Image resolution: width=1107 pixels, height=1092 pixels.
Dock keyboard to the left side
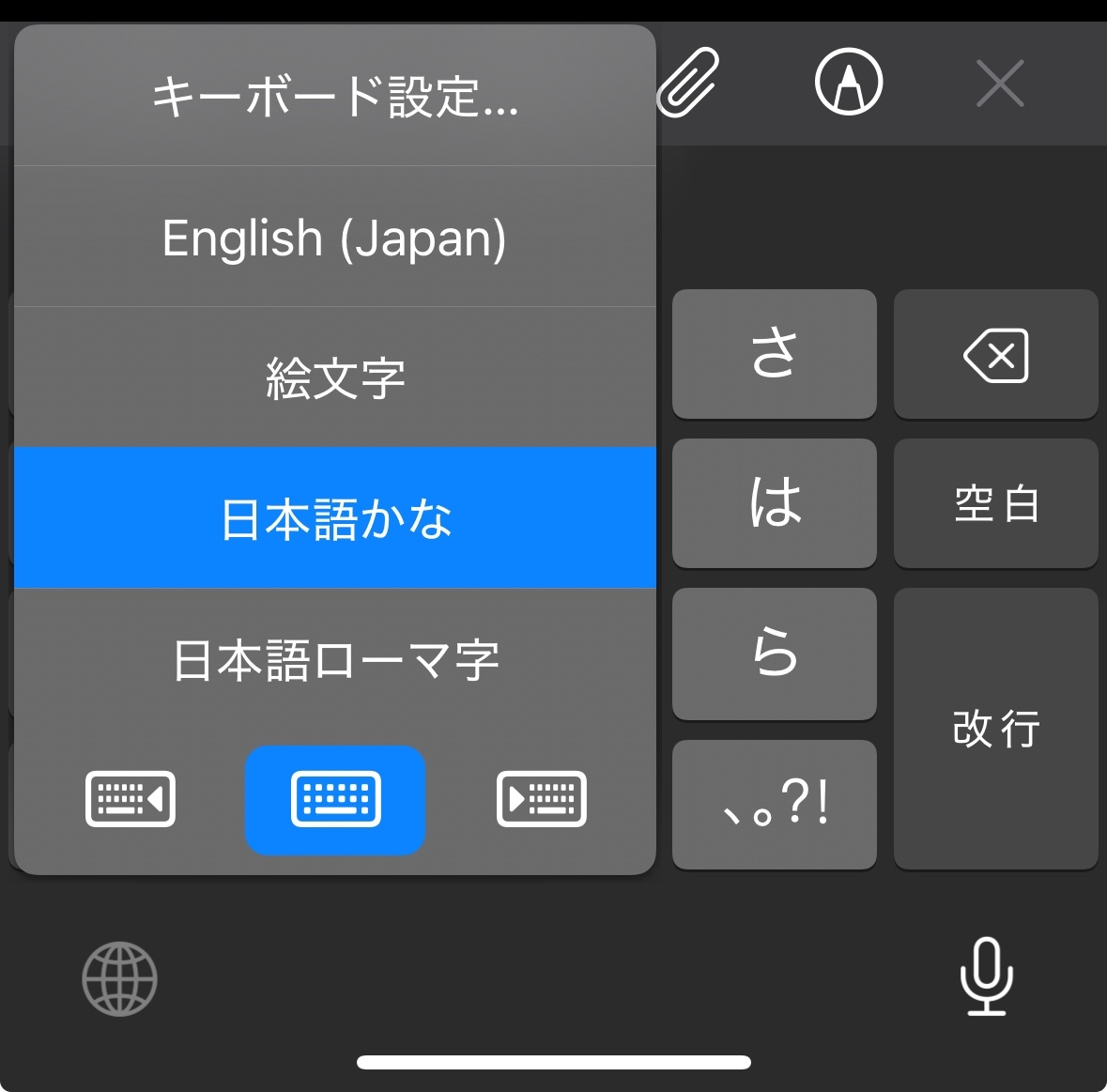pos(130,799)
